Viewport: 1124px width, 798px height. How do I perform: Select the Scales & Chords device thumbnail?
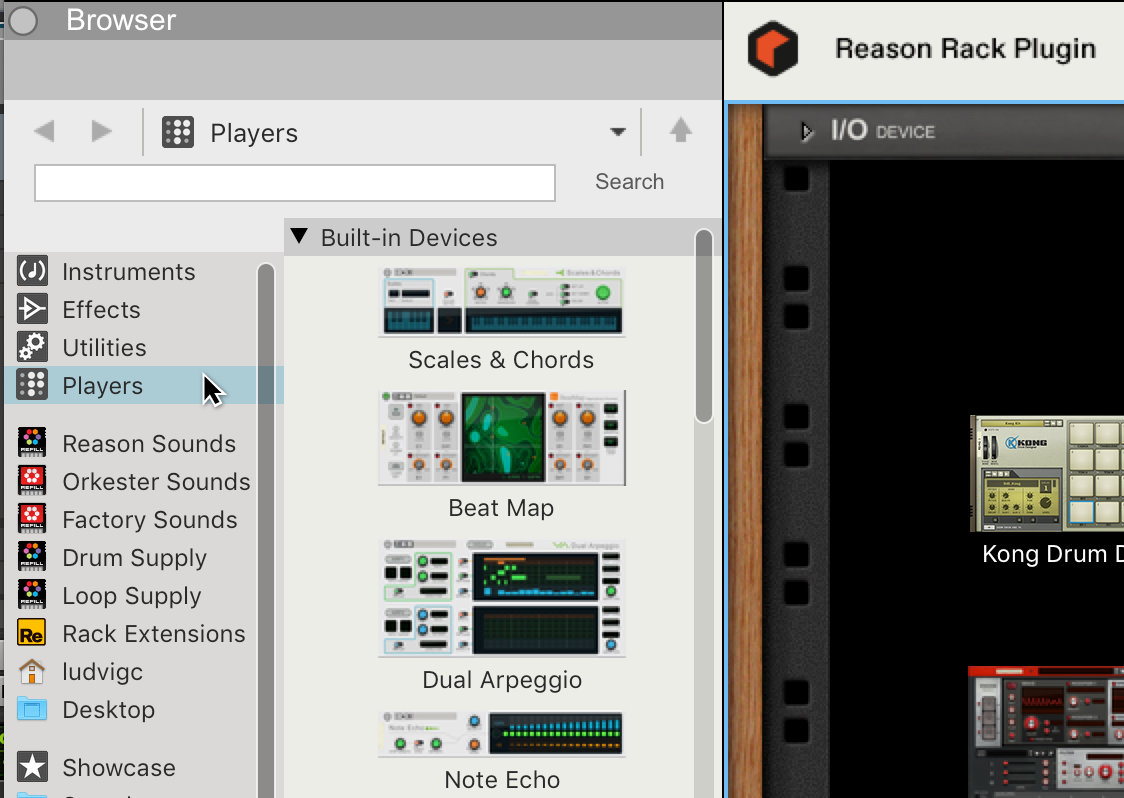[502, 301]
